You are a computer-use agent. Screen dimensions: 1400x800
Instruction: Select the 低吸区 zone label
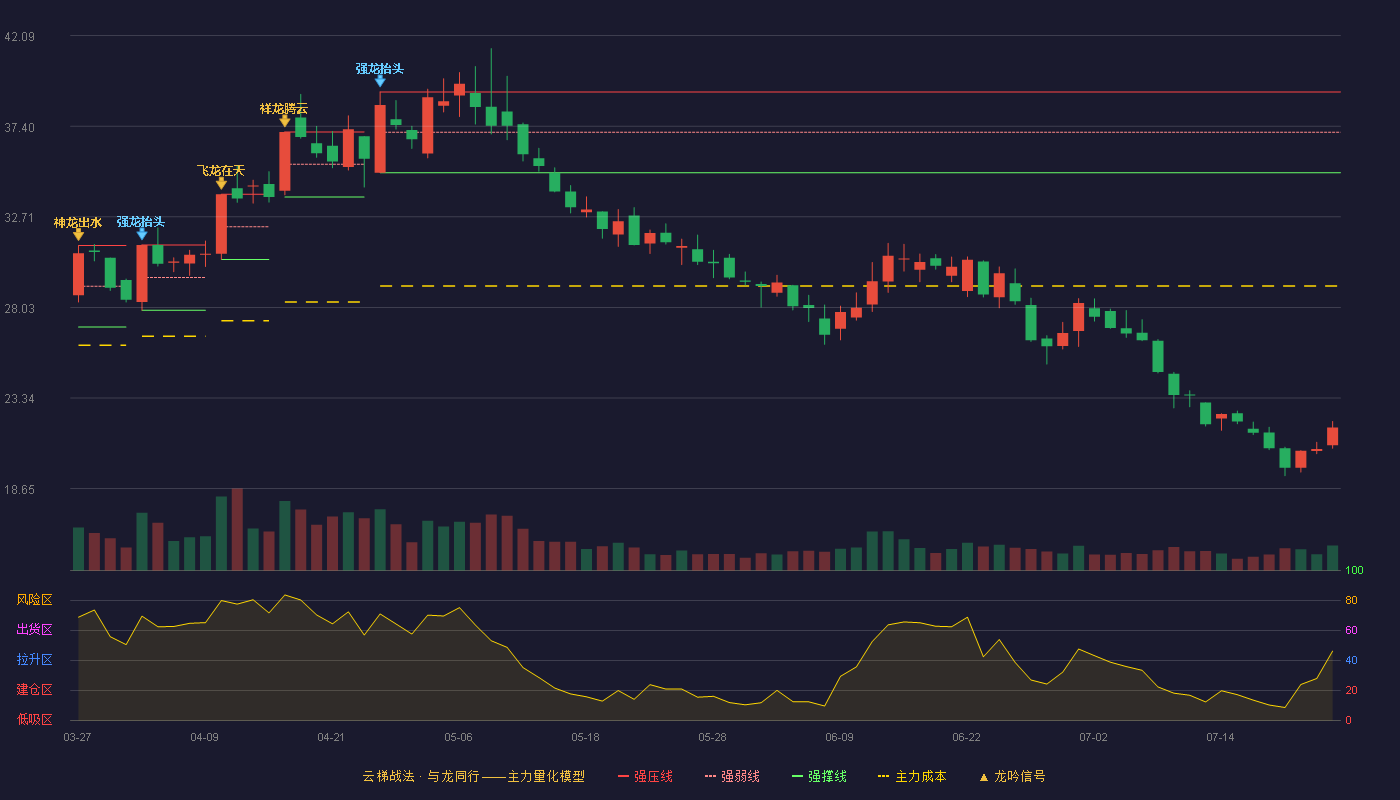pyautogui.click(x=34, y=719)
